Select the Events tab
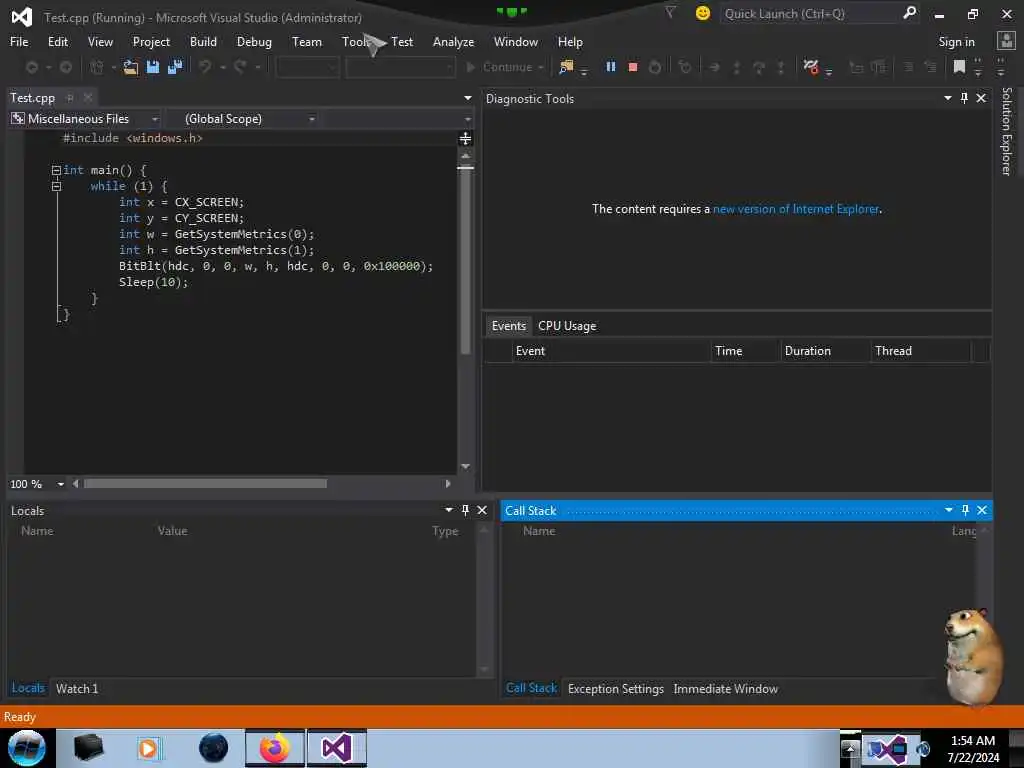 tap(509, 326)
